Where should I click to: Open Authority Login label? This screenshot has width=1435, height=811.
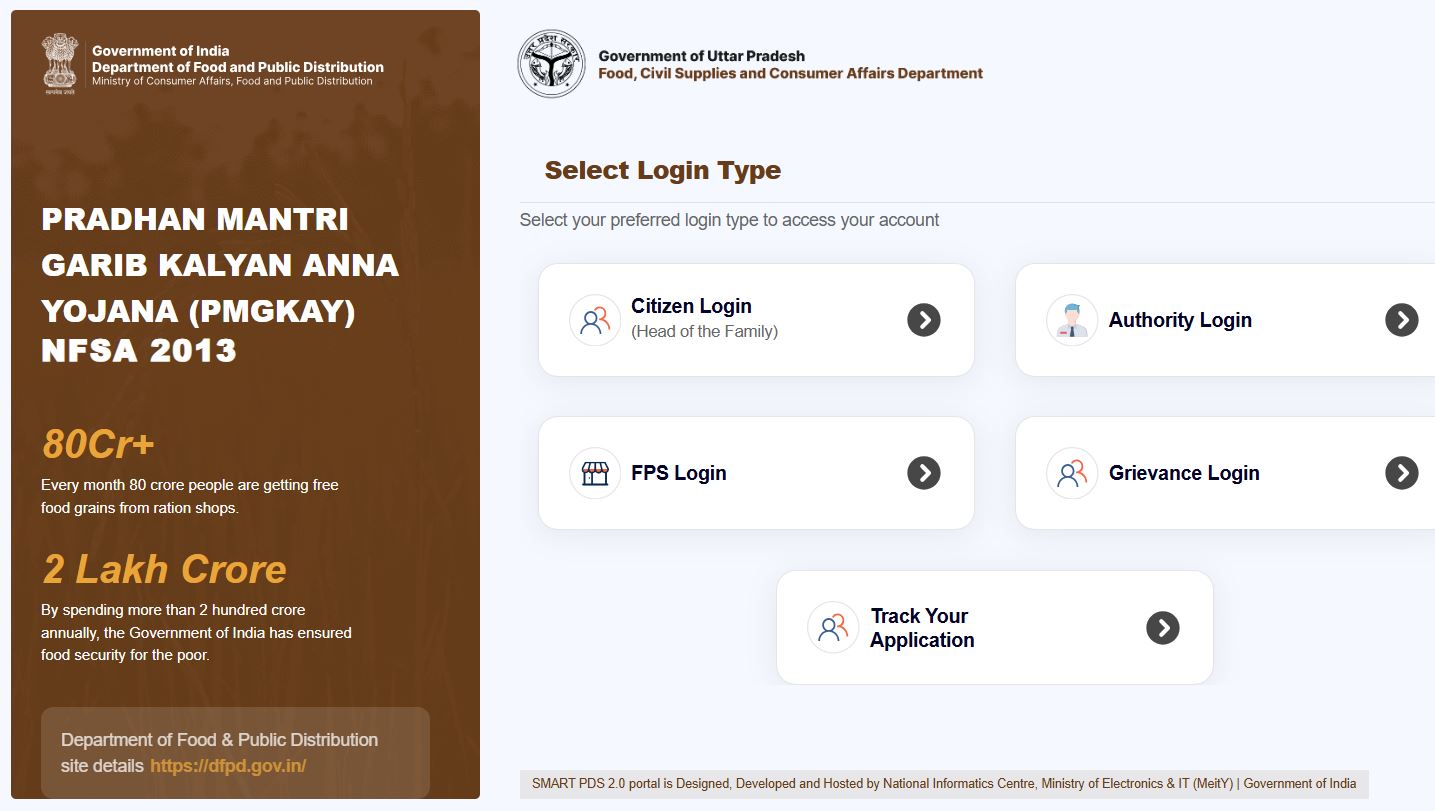point(1180,320)
